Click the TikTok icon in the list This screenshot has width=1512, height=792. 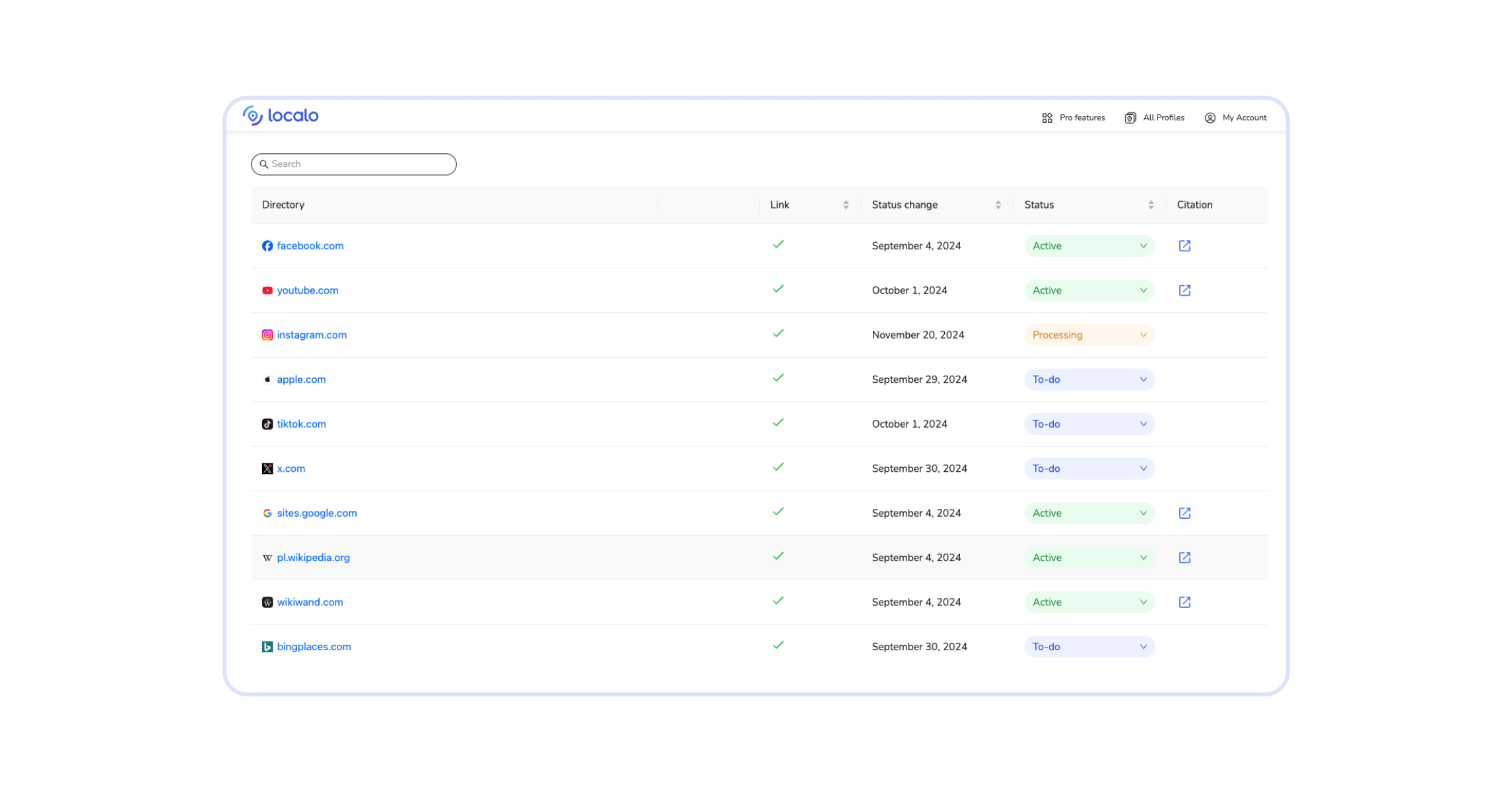[x=267, y=424]
